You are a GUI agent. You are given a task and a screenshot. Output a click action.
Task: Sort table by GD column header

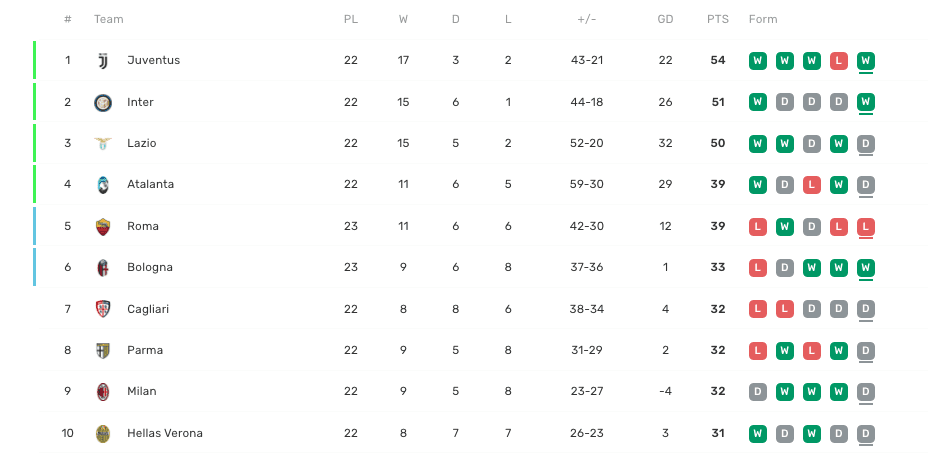(x=665, y=19)
